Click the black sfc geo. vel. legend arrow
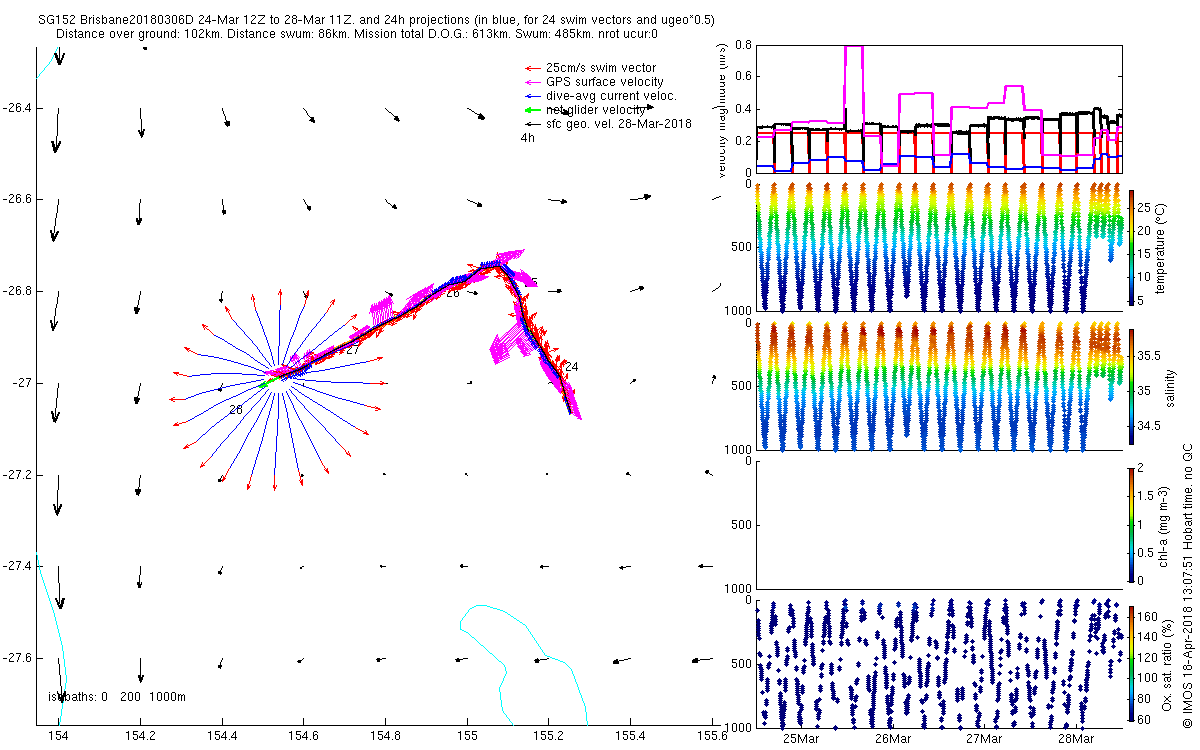 click(x=532, y=123)
